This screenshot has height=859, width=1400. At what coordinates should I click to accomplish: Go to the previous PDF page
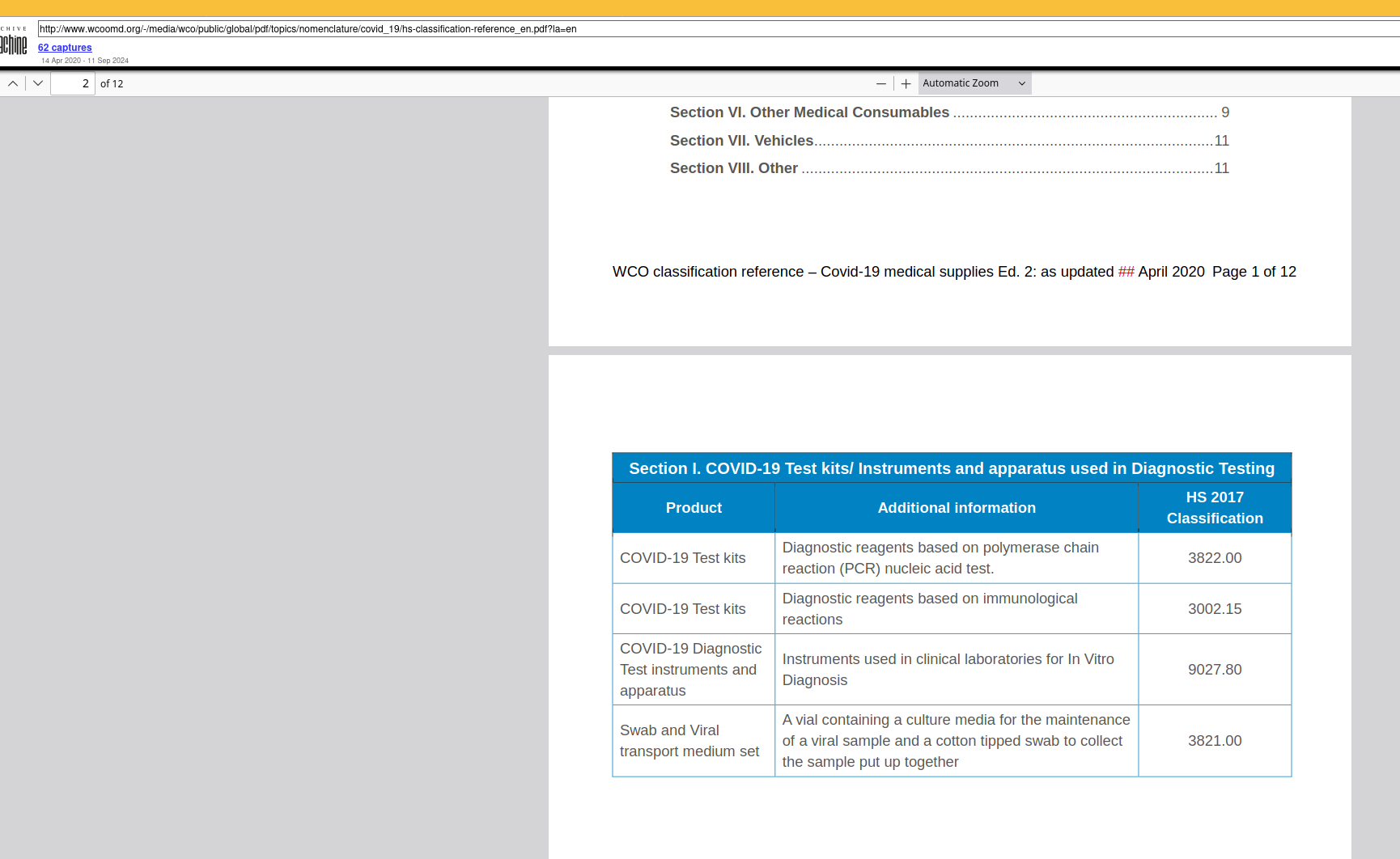click(x=13, y=83)
